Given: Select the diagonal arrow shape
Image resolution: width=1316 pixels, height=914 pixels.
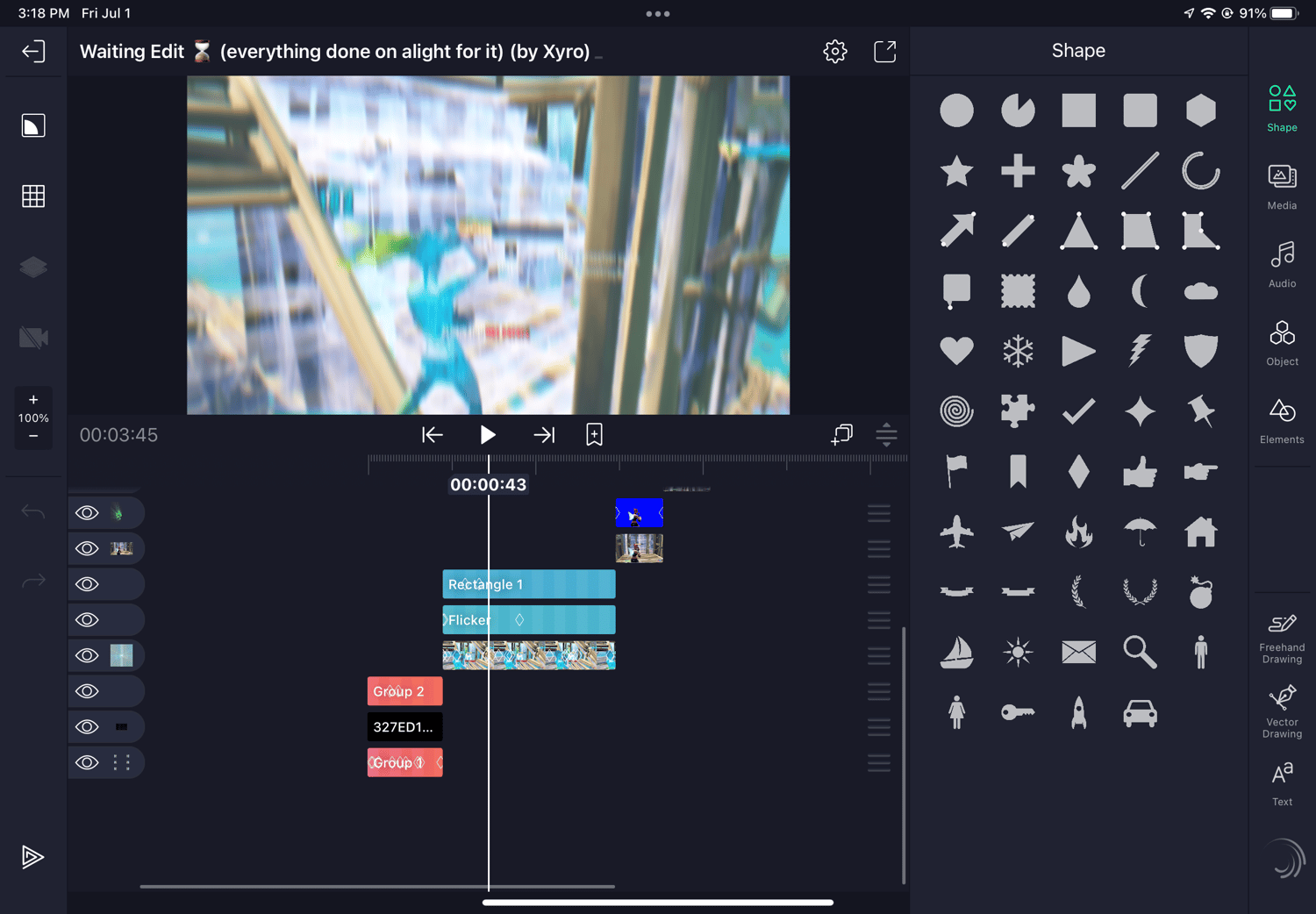Looking at the screenshot, I should point(956,231).
